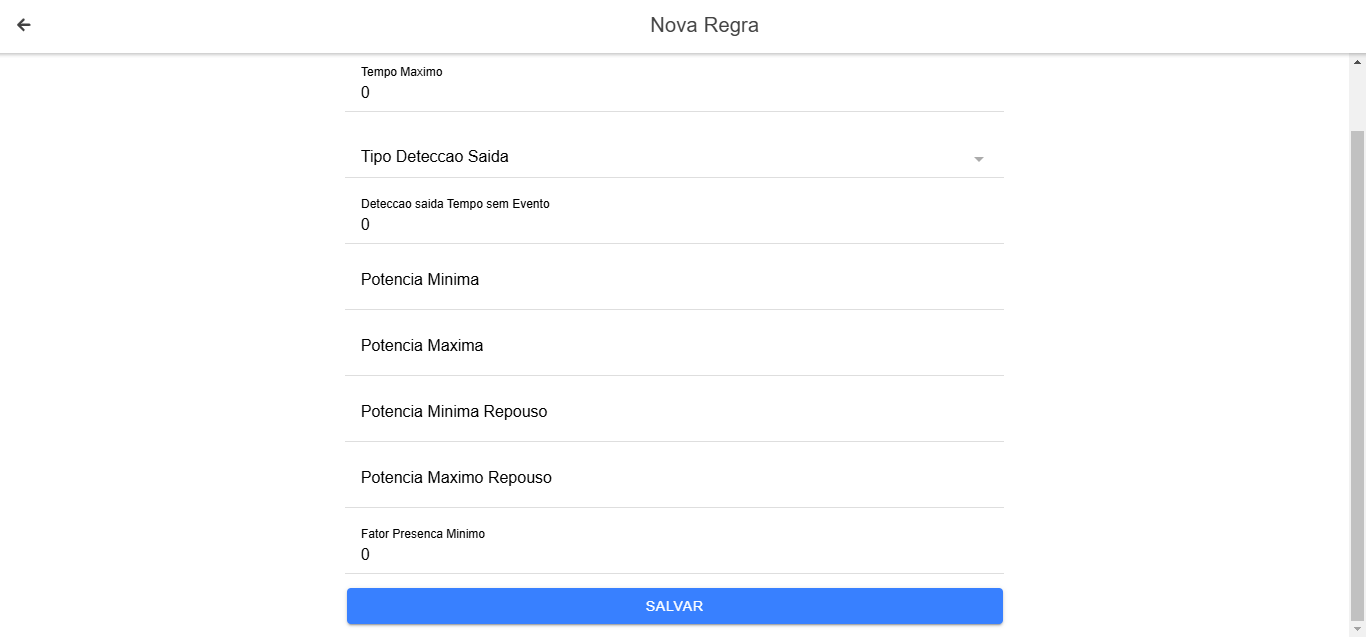Open the Tipo Deteccao Saida select field
Image resolution: width=1366 pixels, height=637 pixels.
pyautogui.click(x=660, y=157)
